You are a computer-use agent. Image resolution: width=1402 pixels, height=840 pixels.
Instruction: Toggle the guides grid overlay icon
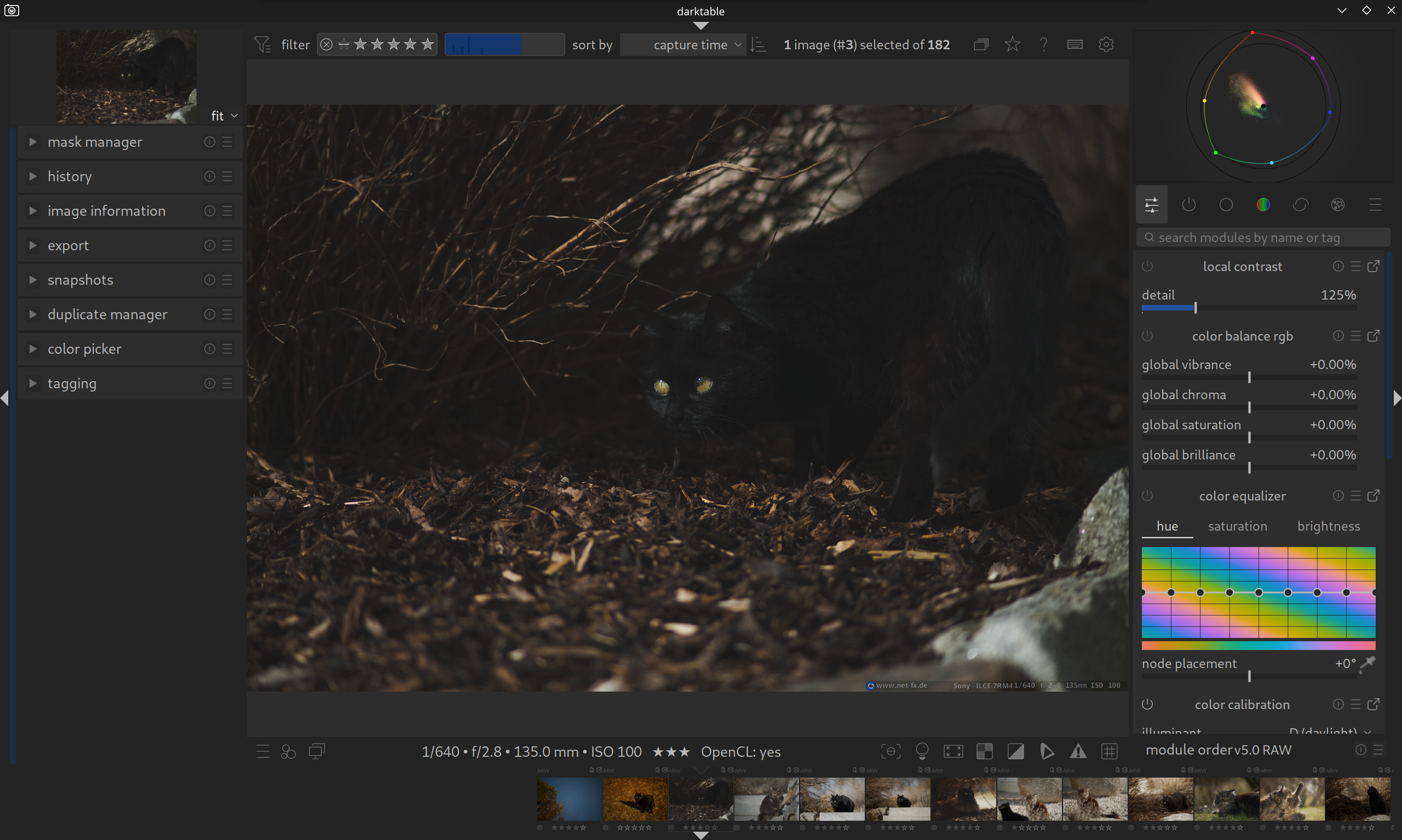tap(1109, 751)
